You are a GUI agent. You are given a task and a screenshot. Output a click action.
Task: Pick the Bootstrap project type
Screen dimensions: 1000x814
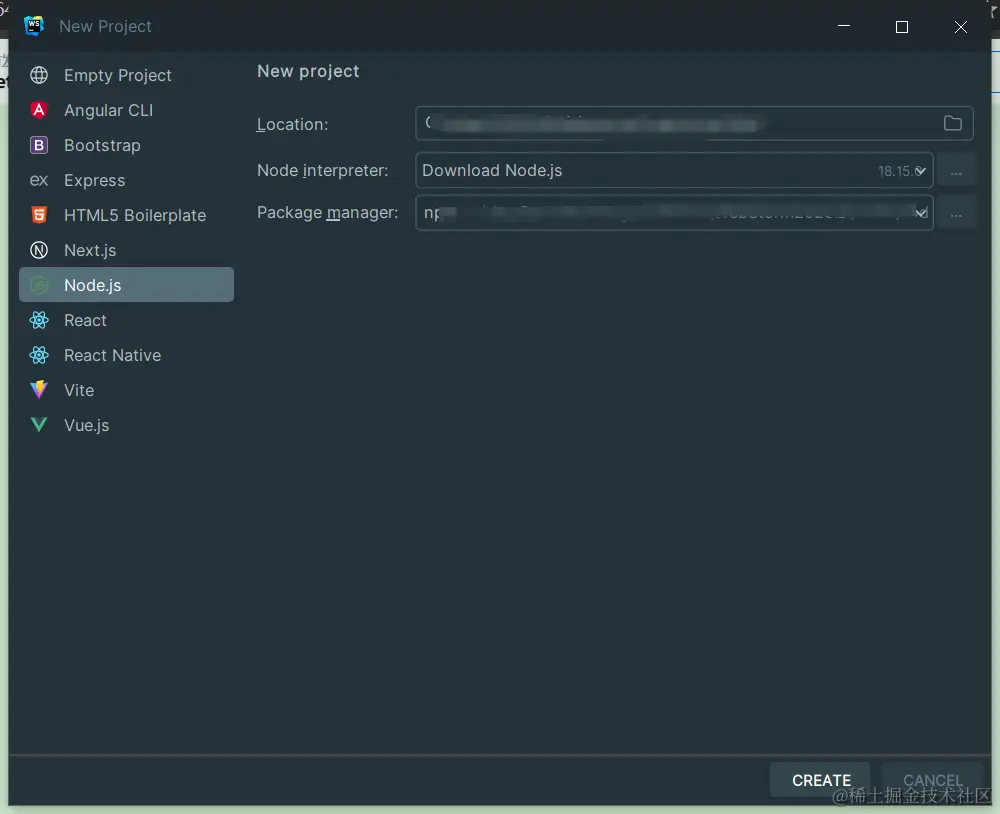click(x=126, y=145)
